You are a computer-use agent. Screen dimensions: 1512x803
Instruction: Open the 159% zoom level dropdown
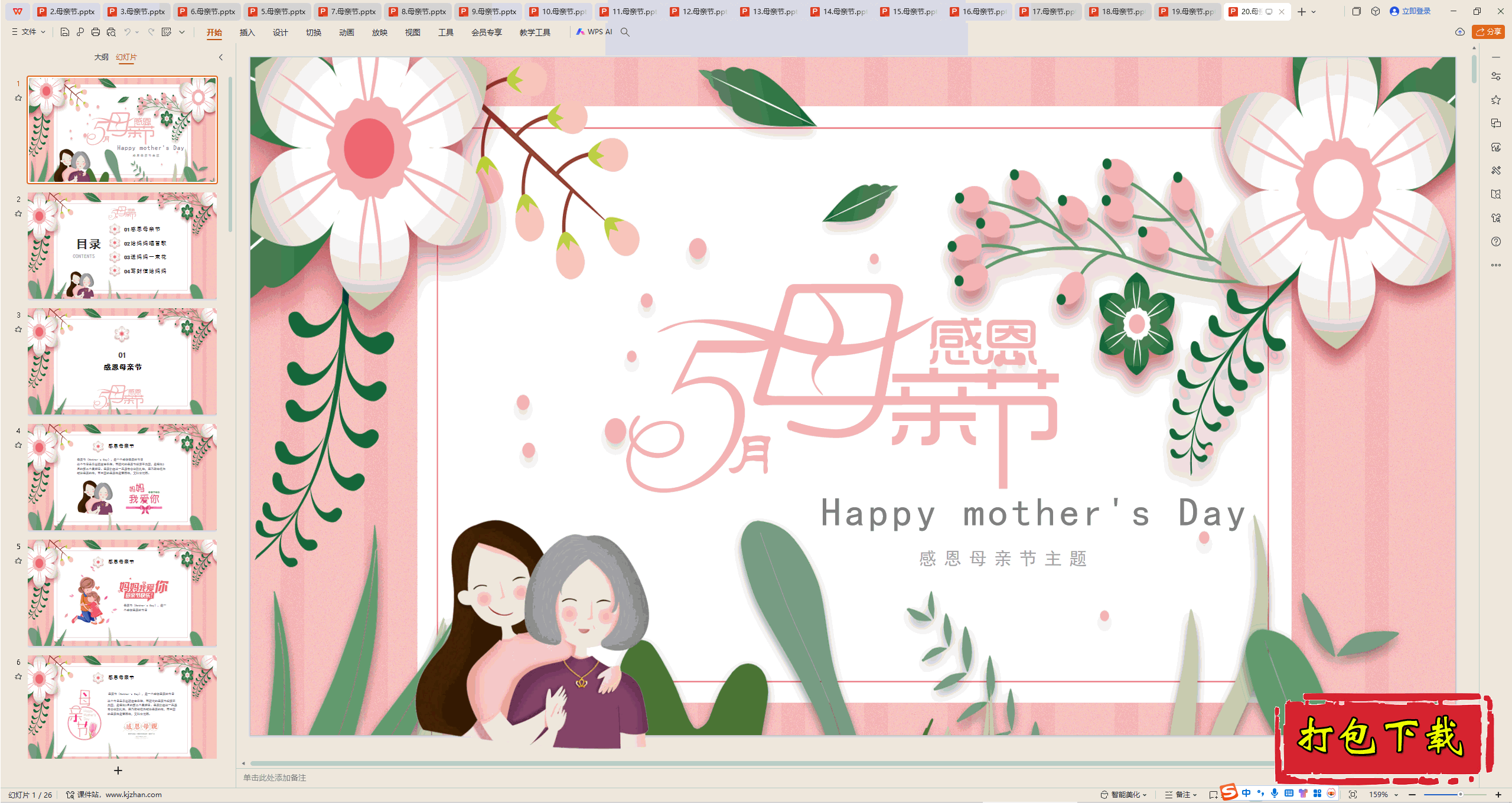tap(1384, 795)
